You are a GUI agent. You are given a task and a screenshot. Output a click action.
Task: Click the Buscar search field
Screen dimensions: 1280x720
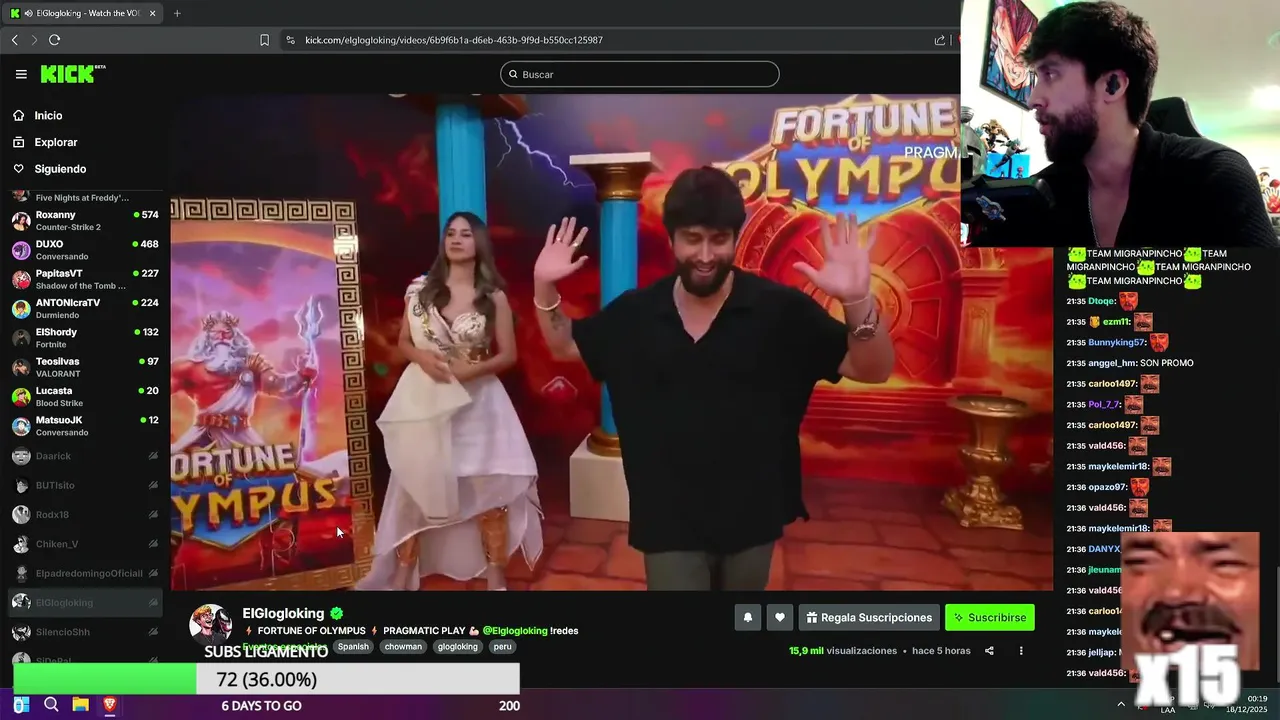pyautogui.click(x=640, y=74)
